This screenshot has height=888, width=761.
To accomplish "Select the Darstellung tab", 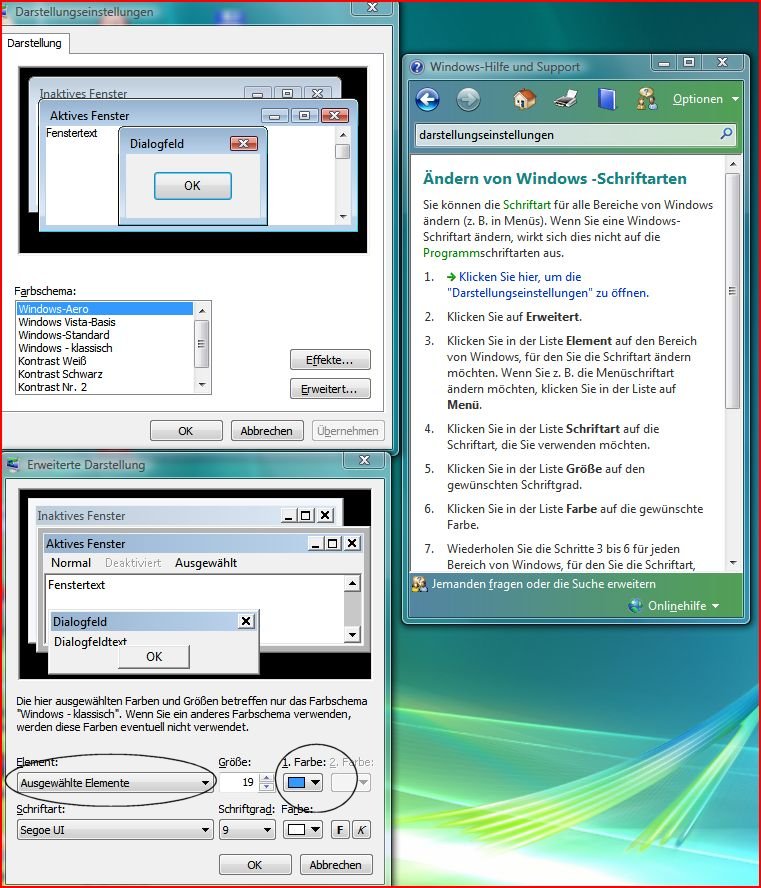I will [x=35, y=43].
